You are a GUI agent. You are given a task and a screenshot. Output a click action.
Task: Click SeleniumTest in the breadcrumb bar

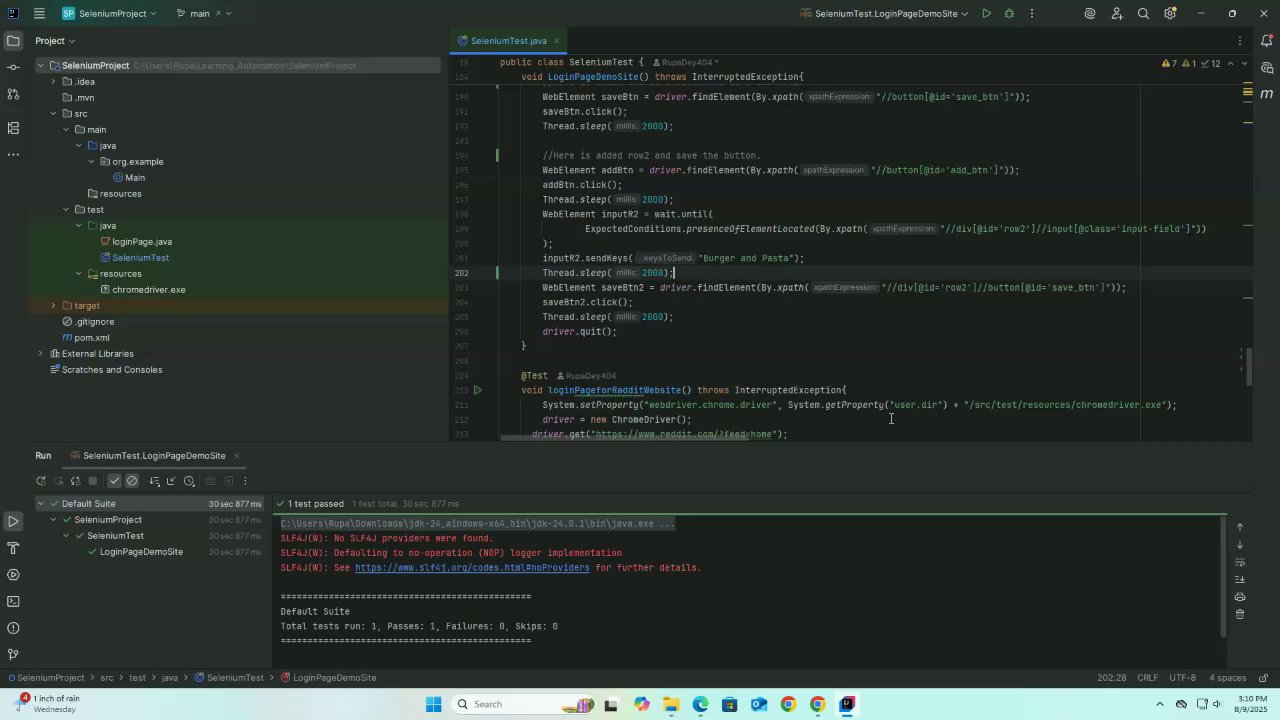tap(228, 678)
